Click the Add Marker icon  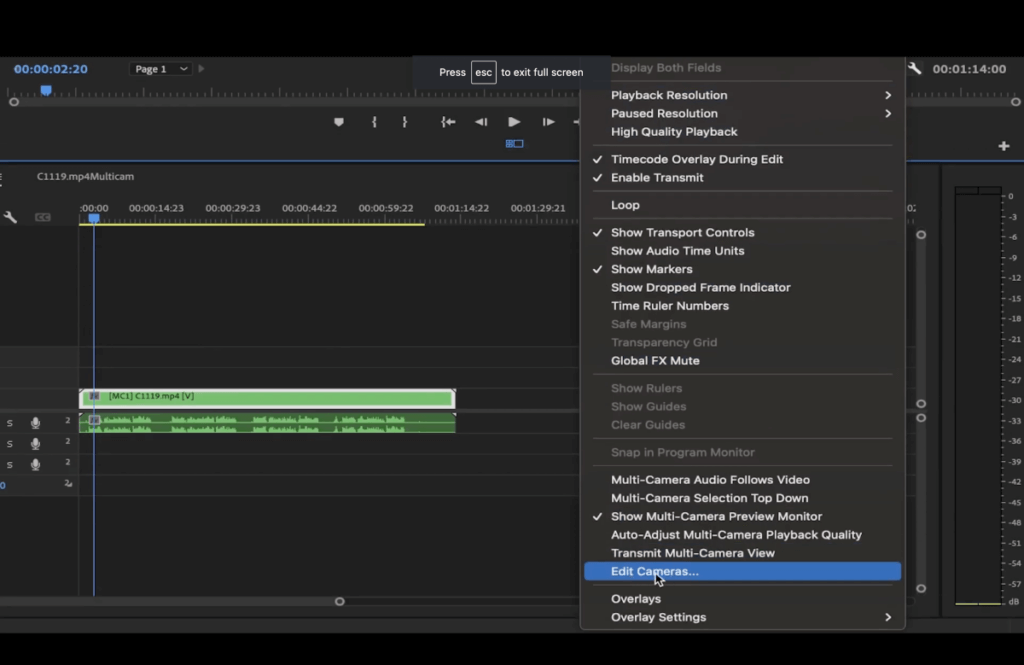coord(339,122)
